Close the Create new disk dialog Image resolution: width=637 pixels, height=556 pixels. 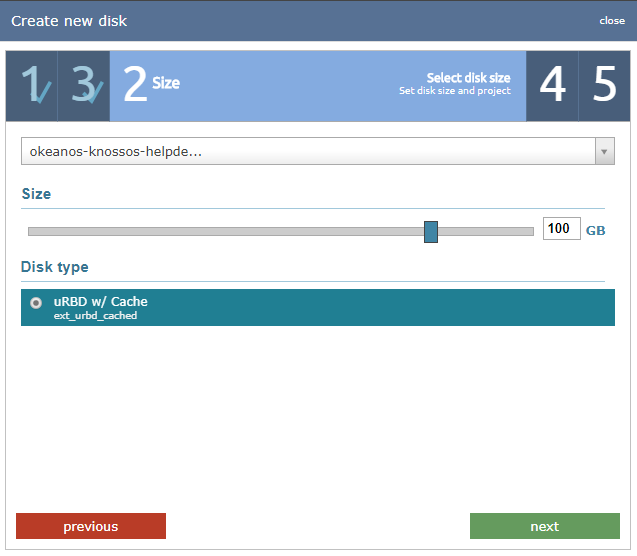pos(612,21)
